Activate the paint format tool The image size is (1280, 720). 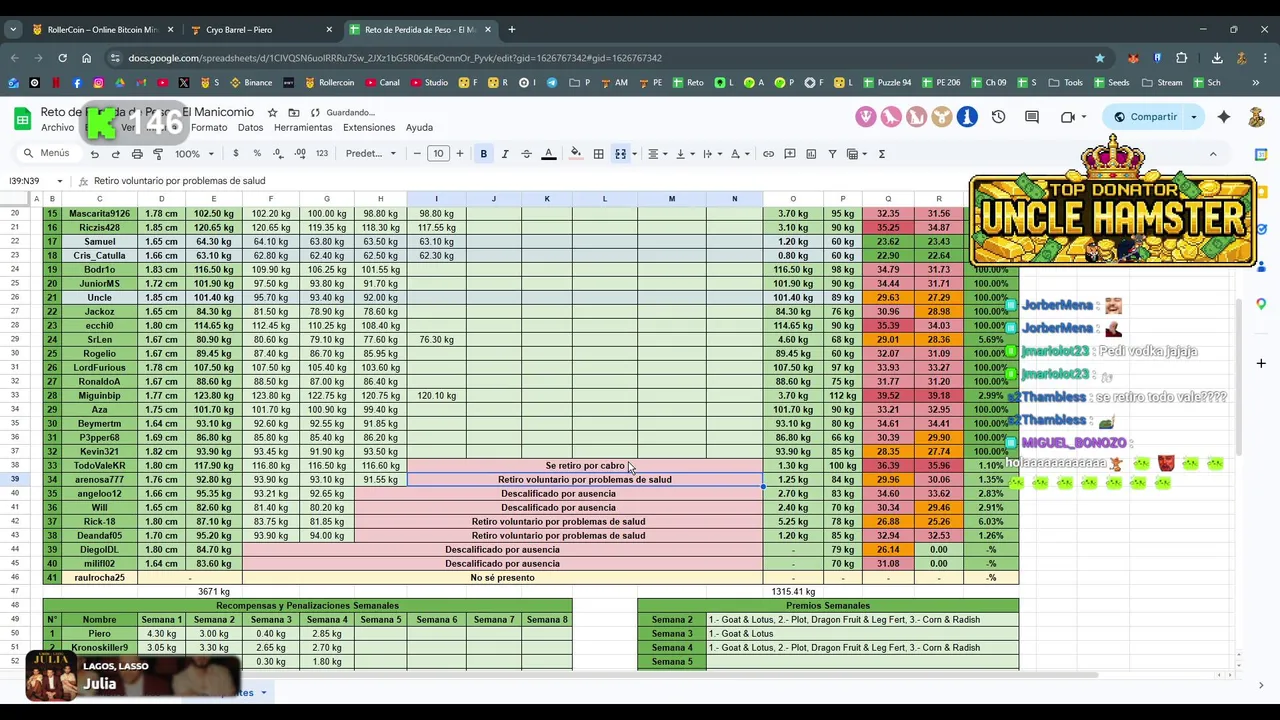pos(158,154)
